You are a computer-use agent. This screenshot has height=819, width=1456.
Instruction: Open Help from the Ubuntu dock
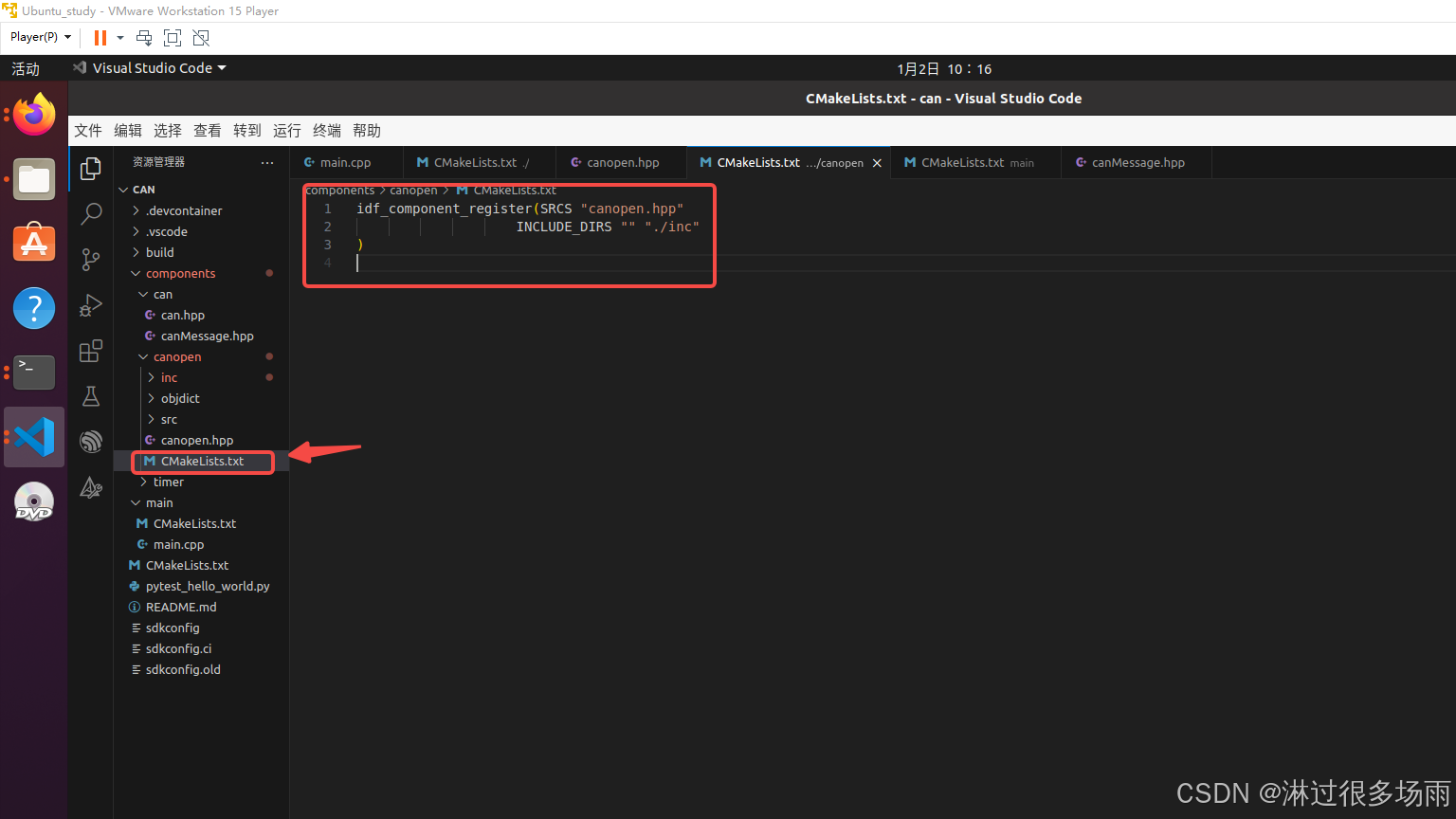click(34, 308)
